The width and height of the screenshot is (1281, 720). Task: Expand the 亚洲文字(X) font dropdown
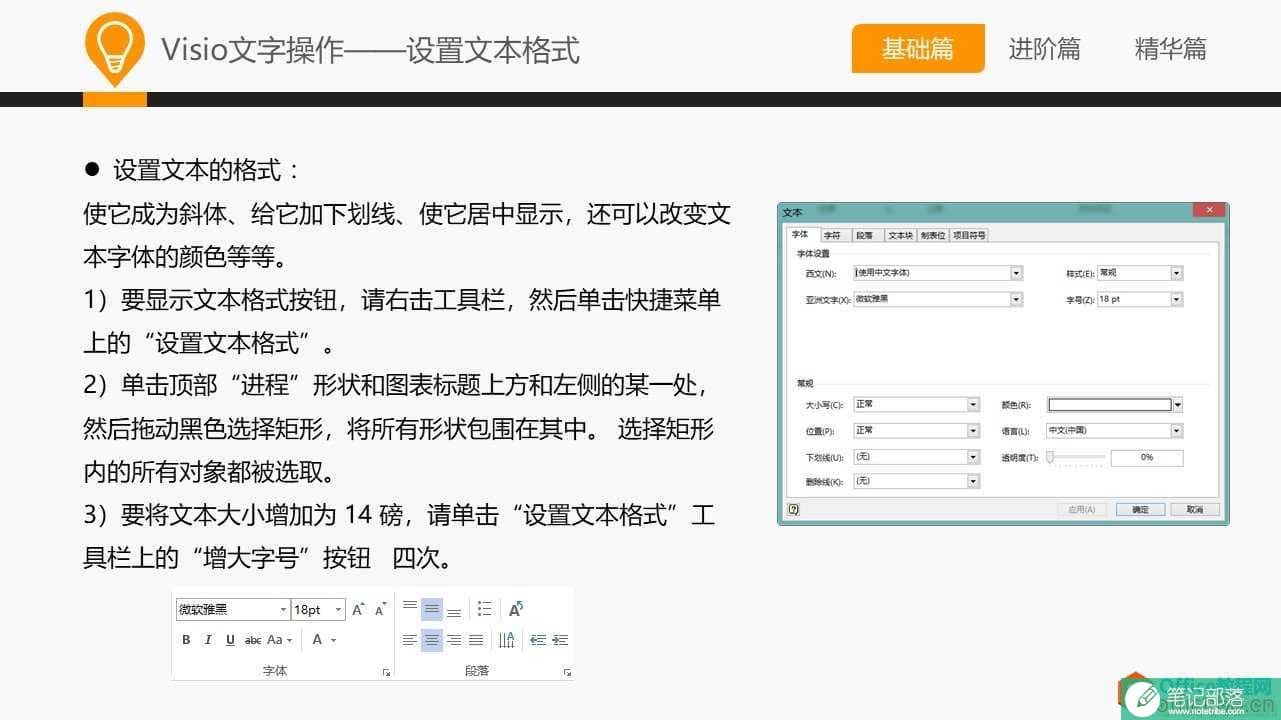[x=1016, y=299]
